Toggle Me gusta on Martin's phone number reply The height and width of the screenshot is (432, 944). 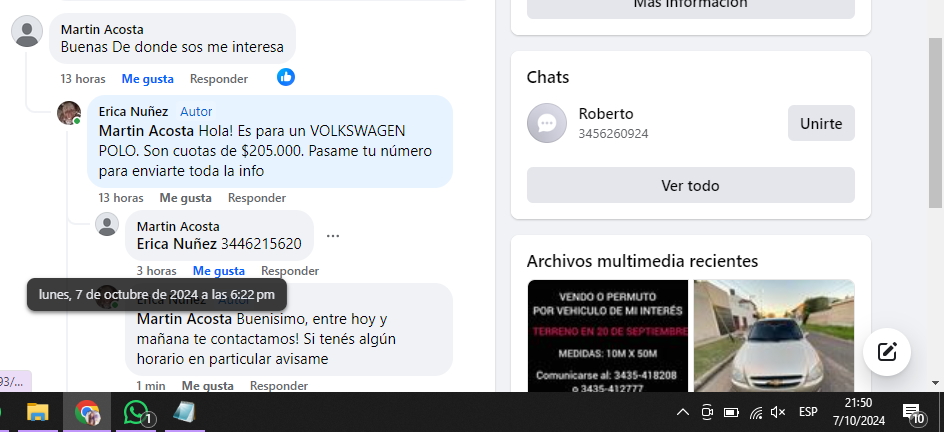(219, 271)
